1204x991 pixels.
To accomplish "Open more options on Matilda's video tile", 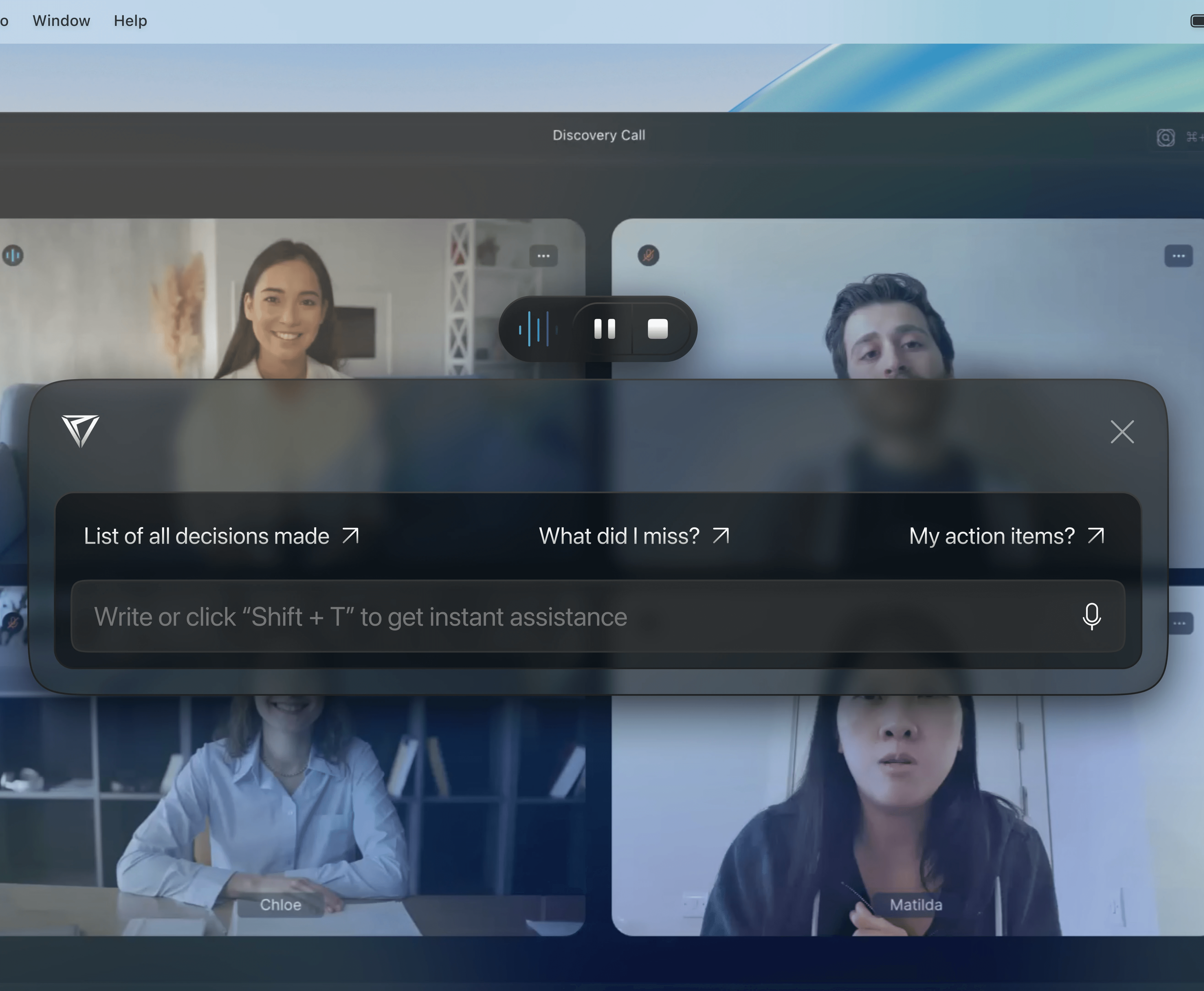I will [x=1179, y=623].
